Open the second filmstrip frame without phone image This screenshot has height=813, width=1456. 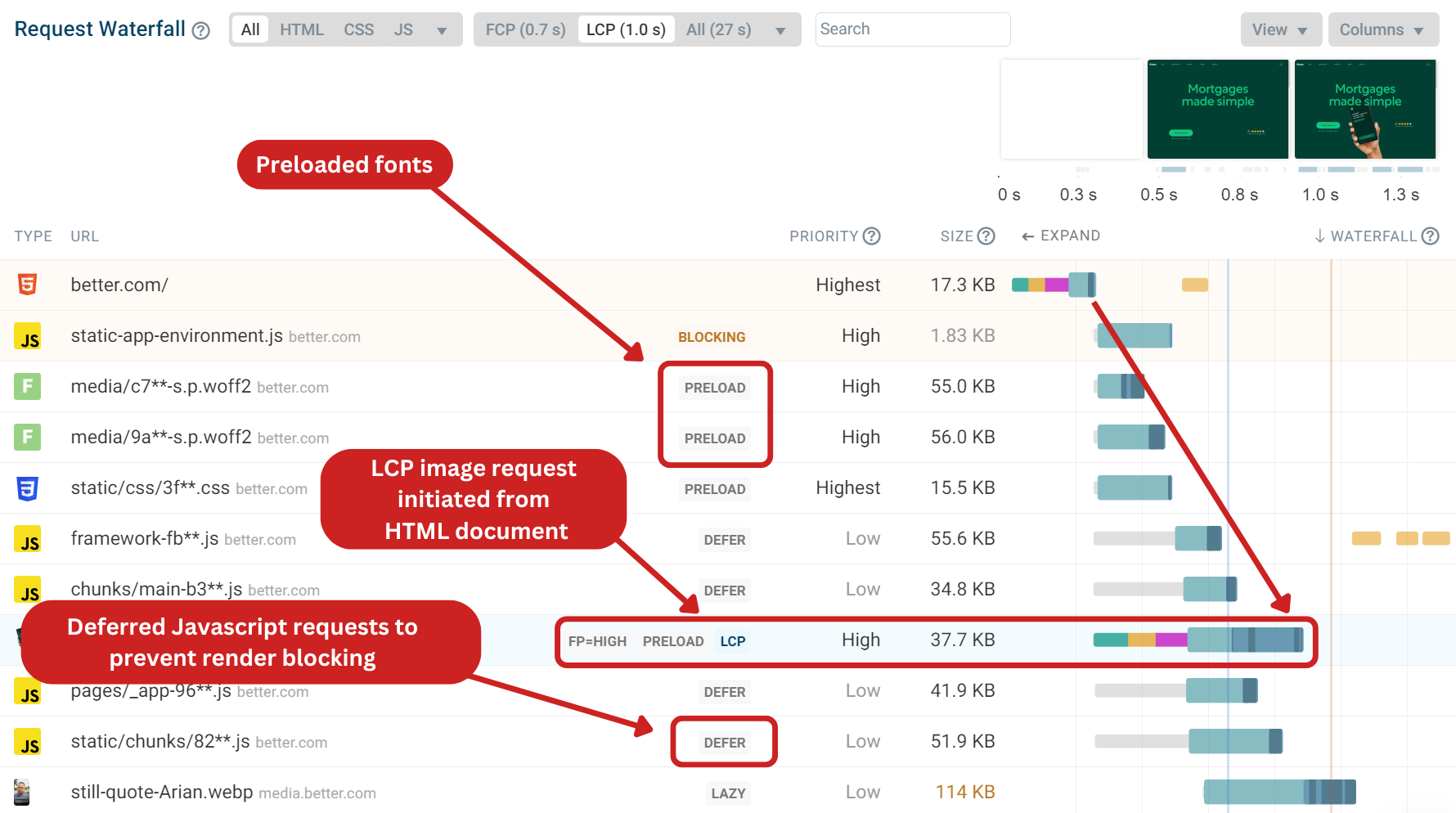(x=1218, y=109)
